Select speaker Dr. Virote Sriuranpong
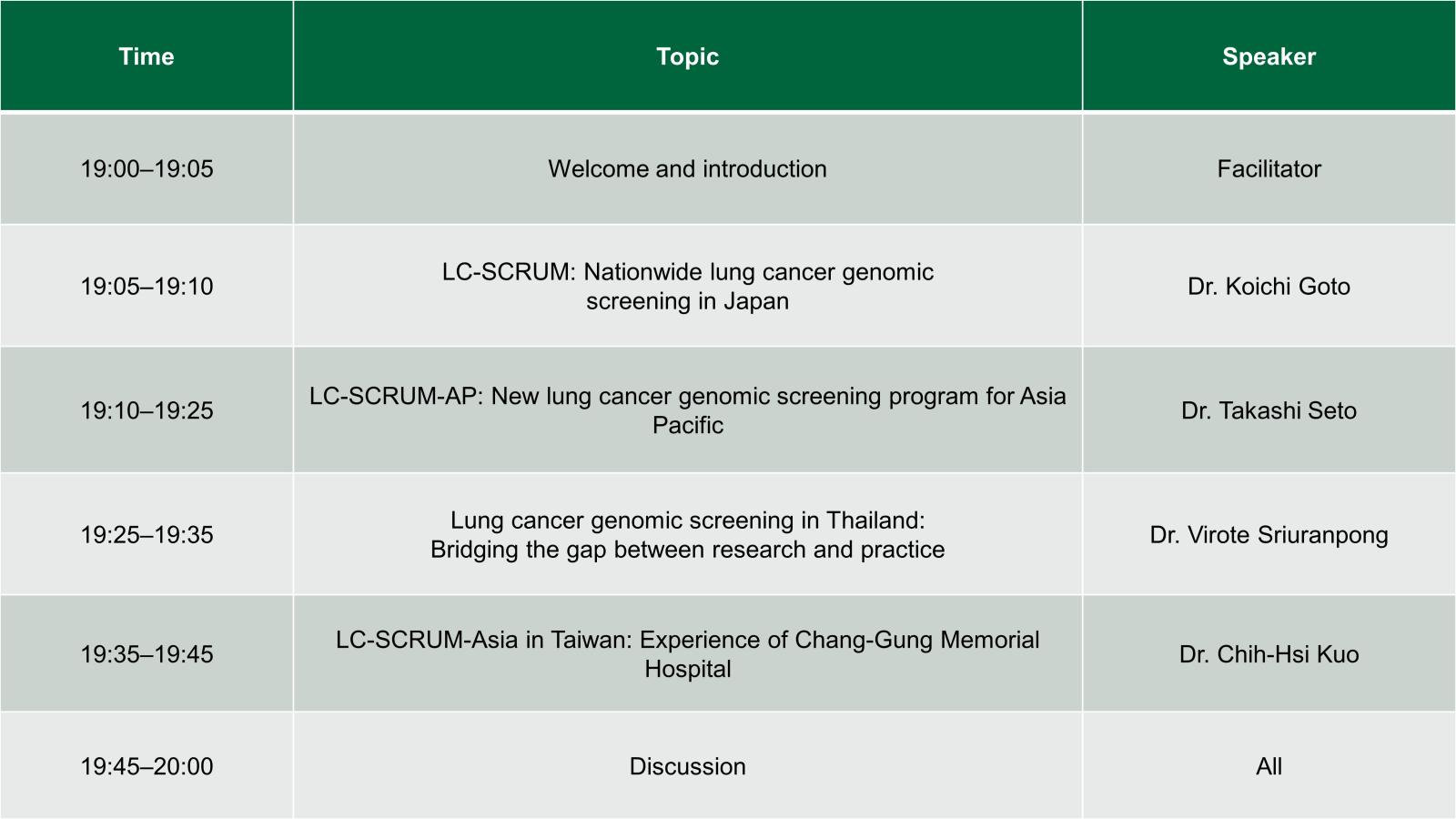The image size is (1456, 819). click(1269, 534)
